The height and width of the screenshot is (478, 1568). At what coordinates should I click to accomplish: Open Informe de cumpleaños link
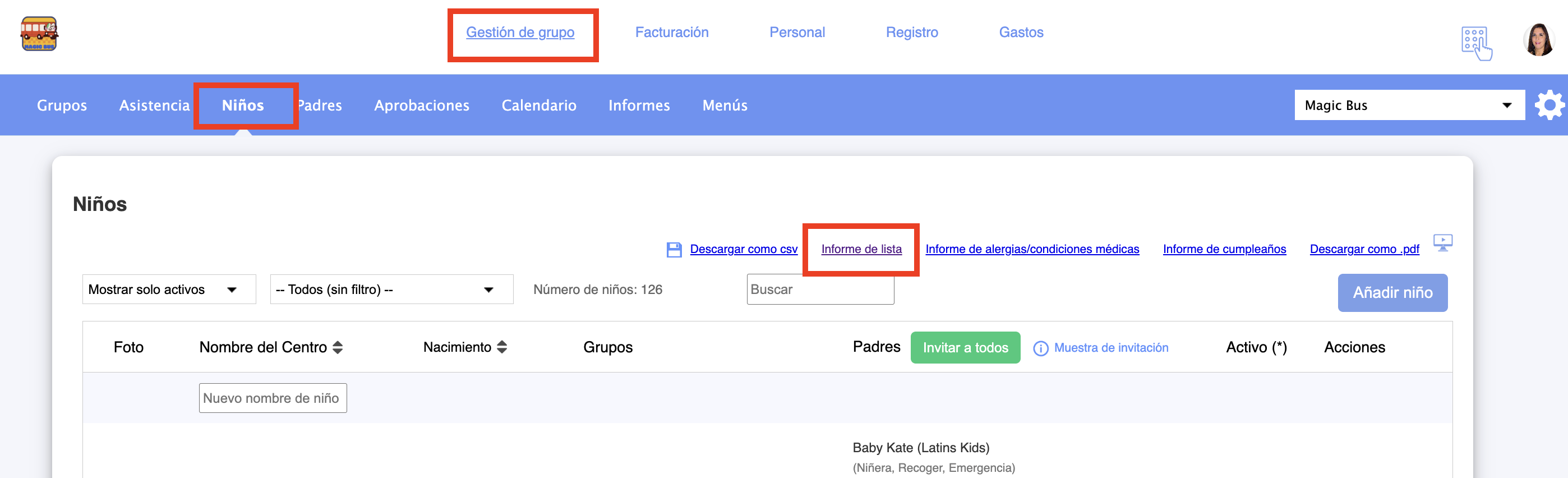point(1224,250)
